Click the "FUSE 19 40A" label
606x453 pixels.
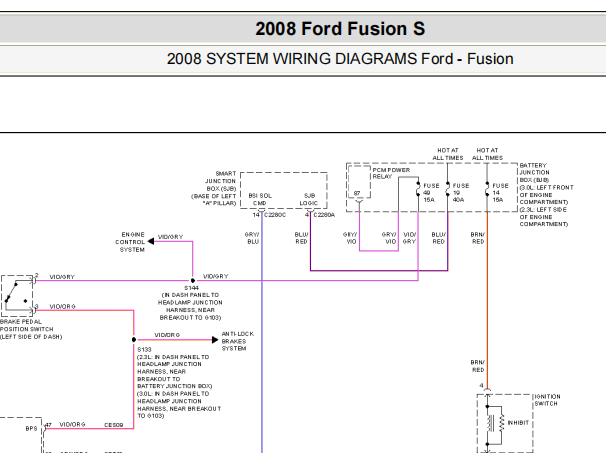(x=461, y=192)
